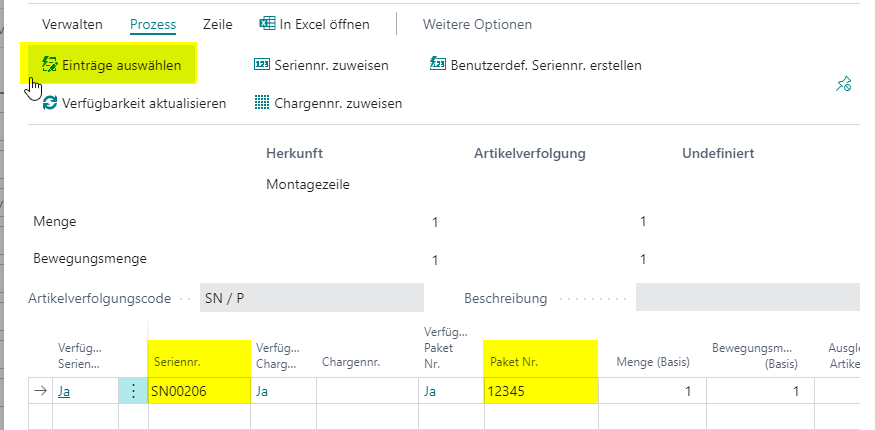
Task: Click the Chargennr. zuweisen grid icon
Action: (x=262, y=103)
